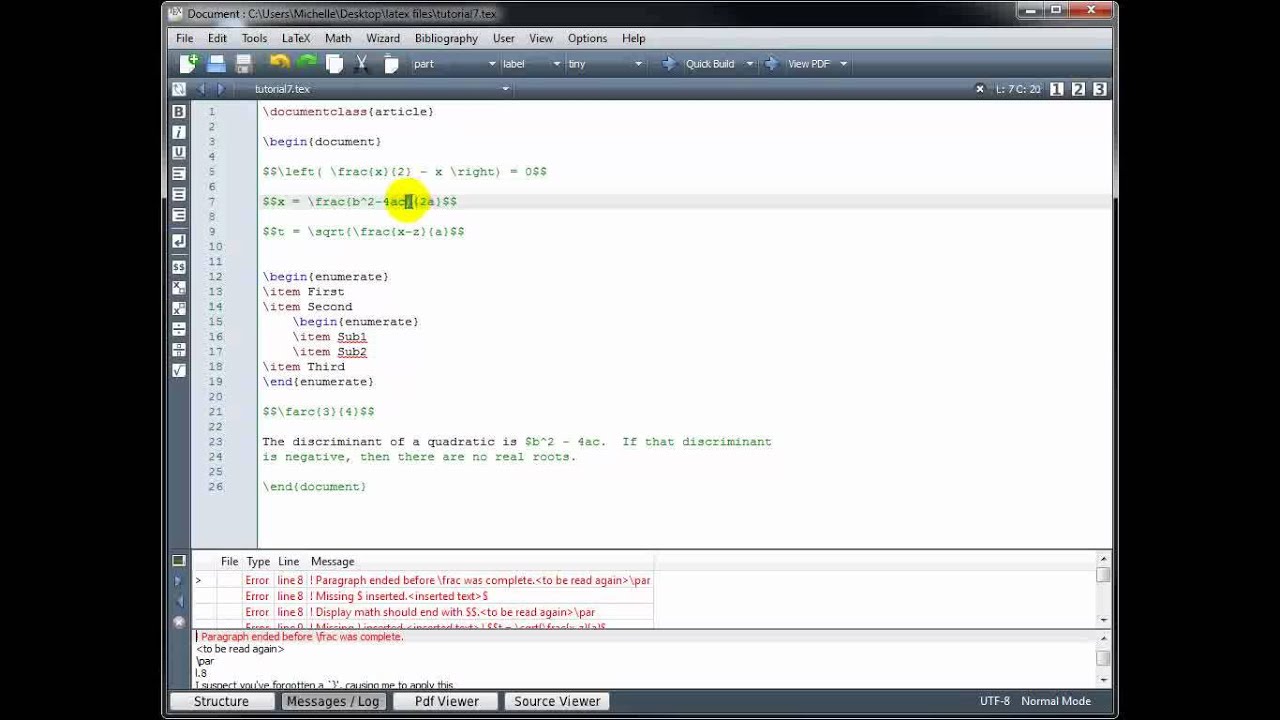Insert superscript with the superscript icon
Image resolution: width=1280 pixels, height=720 pixels.
tap(179, 309)
